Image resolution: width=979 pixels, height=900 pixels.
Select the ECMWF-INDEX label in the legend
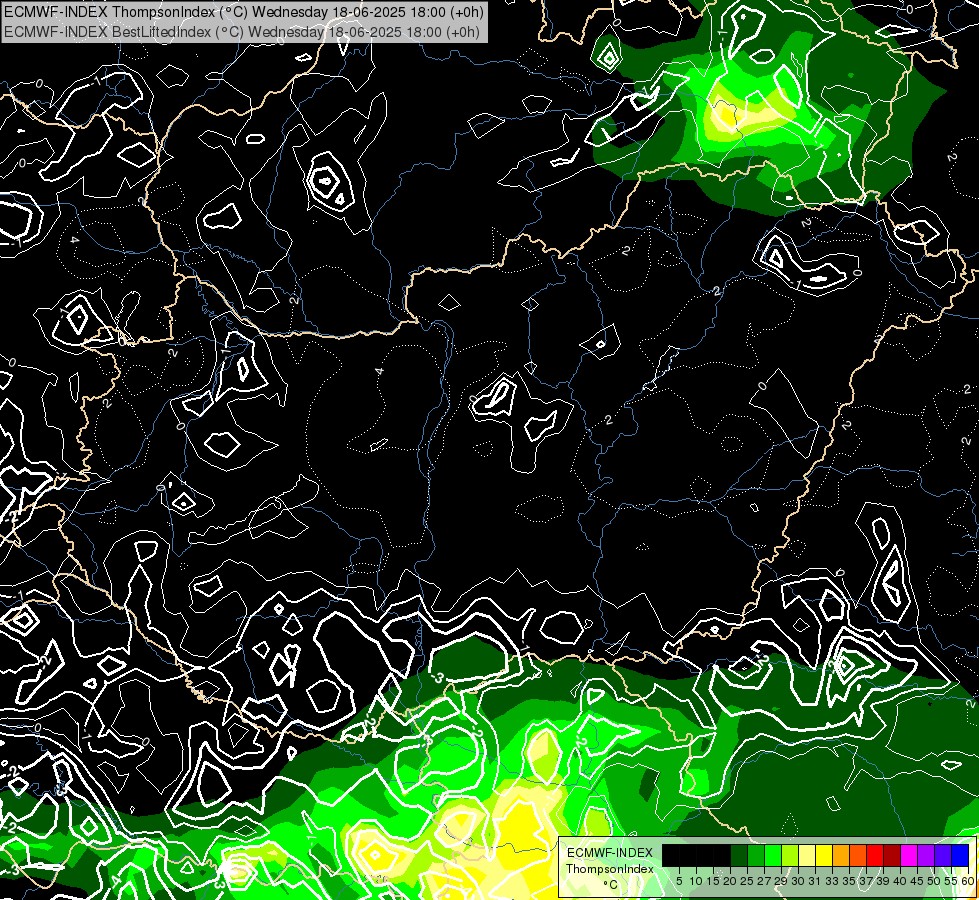(610, 853)
